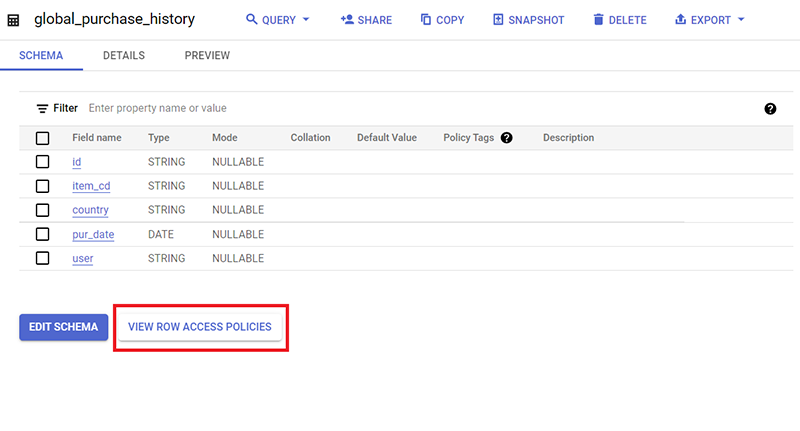Screen dimensions: 800x431
Task: Expand the Export dropdown arrow
Action: (x=741, y=20)
